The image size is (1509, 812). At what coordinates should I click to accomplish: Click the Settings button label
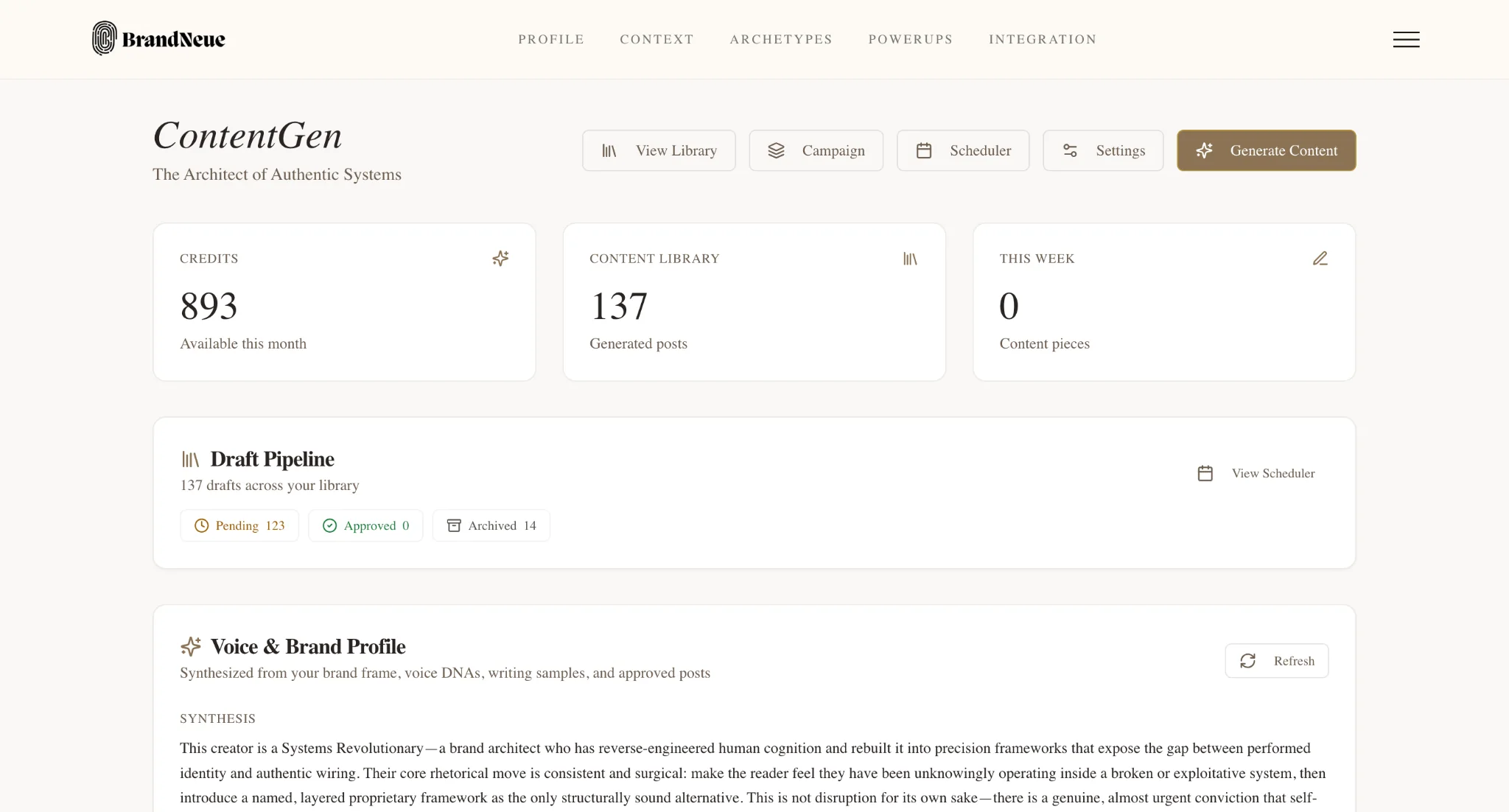(1120, 150)
